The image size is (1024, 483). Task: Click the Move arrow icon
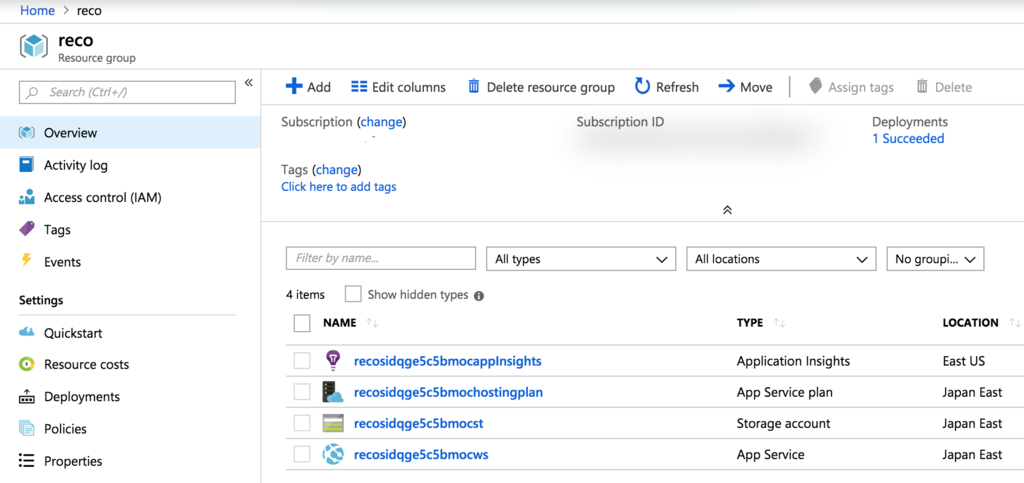727,86
